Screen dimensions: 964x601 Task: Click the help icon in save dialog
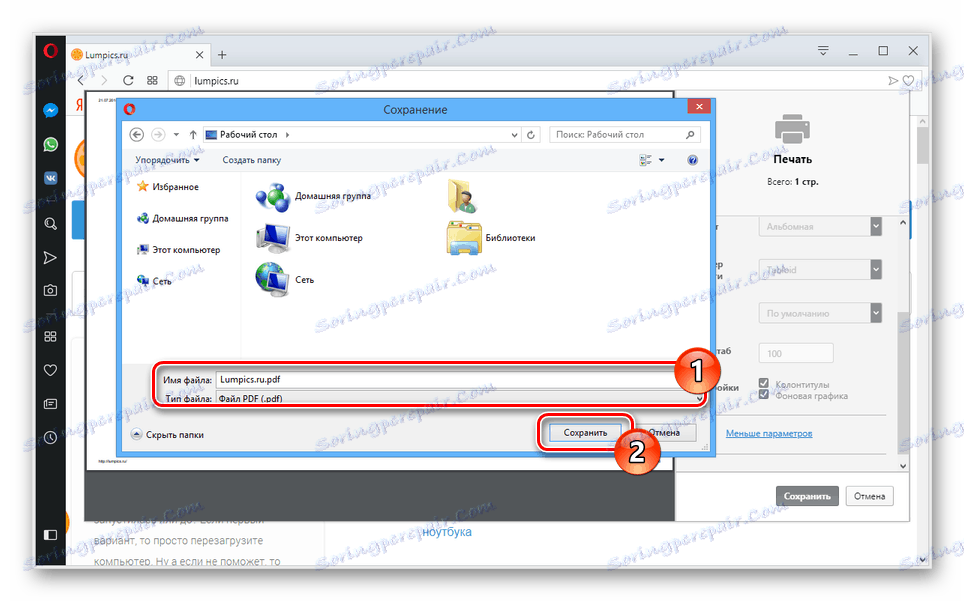[x=692, y=160]
